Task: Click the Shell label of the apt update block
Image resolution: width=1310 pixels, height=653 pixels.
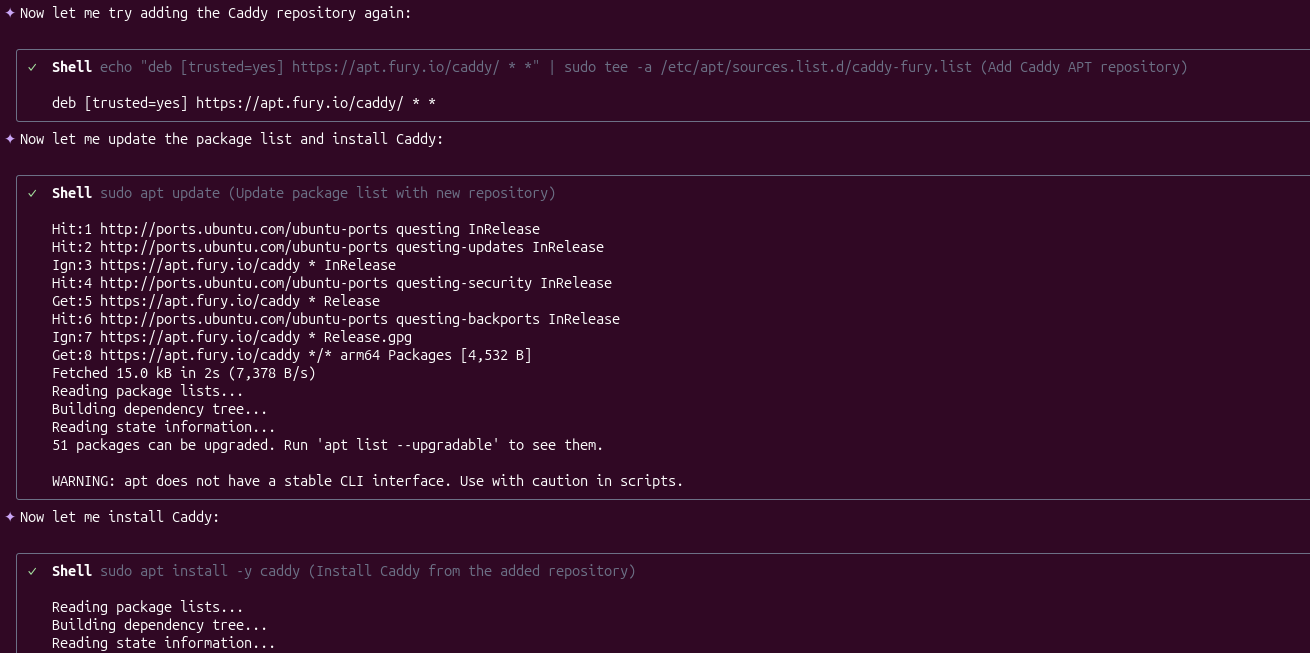Action: (72, 193)
